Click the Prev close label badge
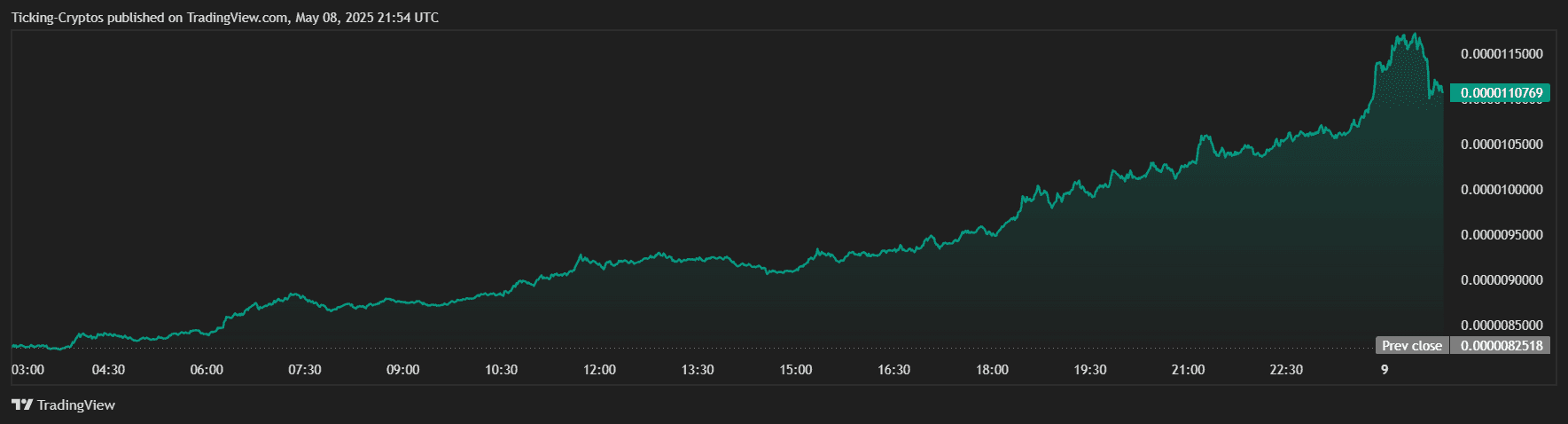 (1412, 346)
